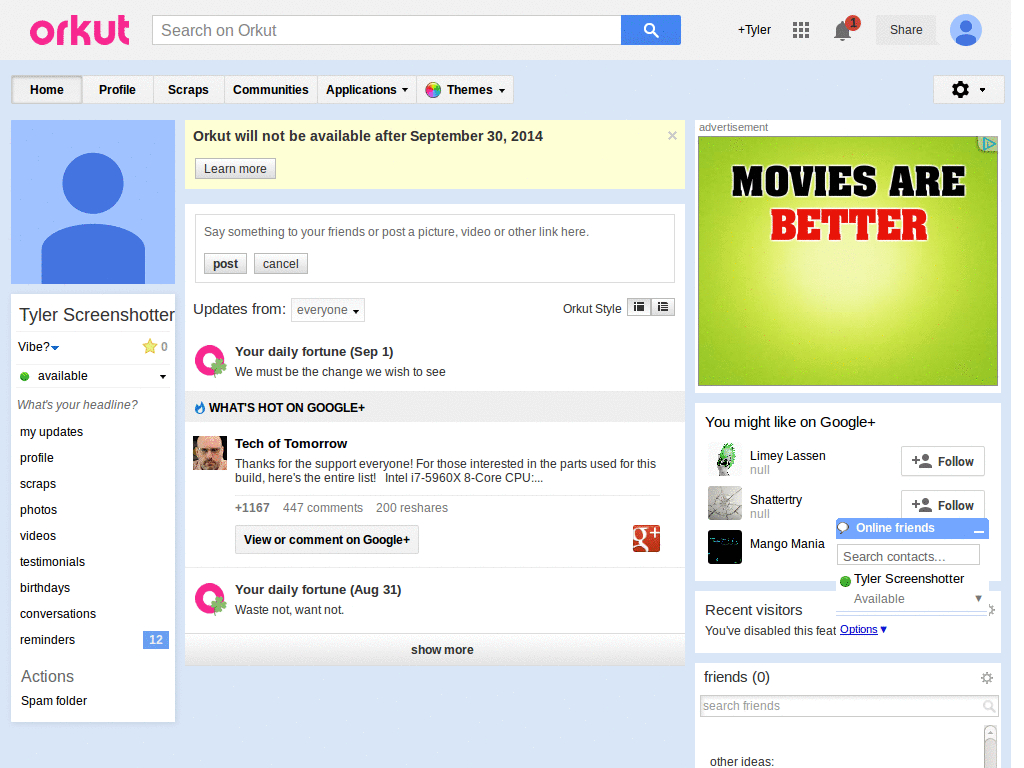Open Recent visitors Options dropdown

pos(863,630)
